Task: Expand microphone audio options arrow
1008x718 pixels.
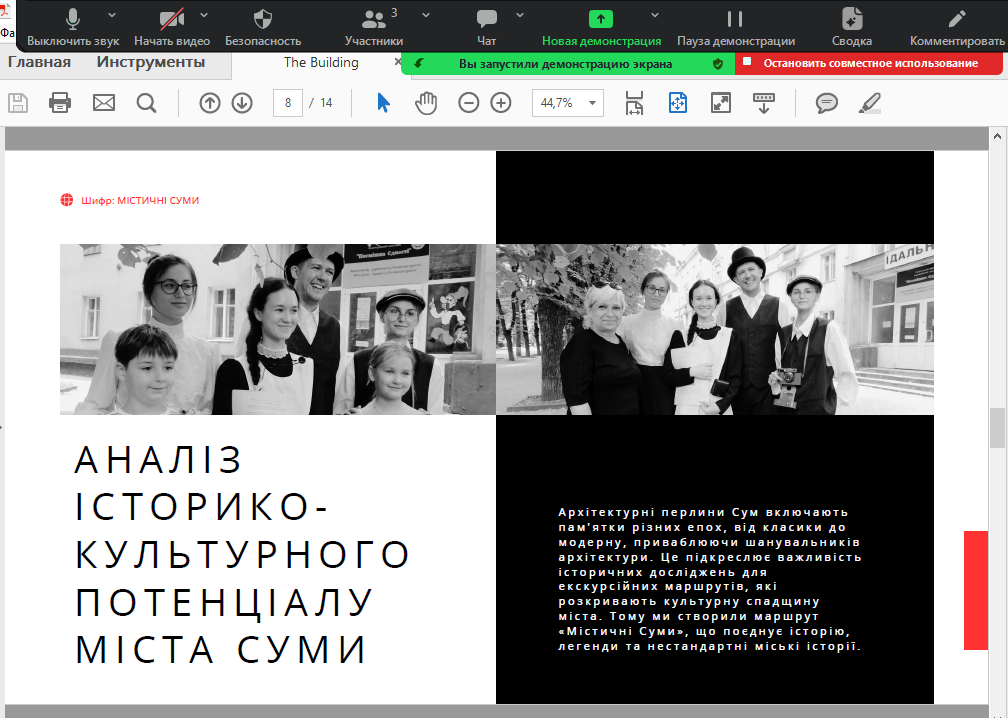Action: click(111, 15)
